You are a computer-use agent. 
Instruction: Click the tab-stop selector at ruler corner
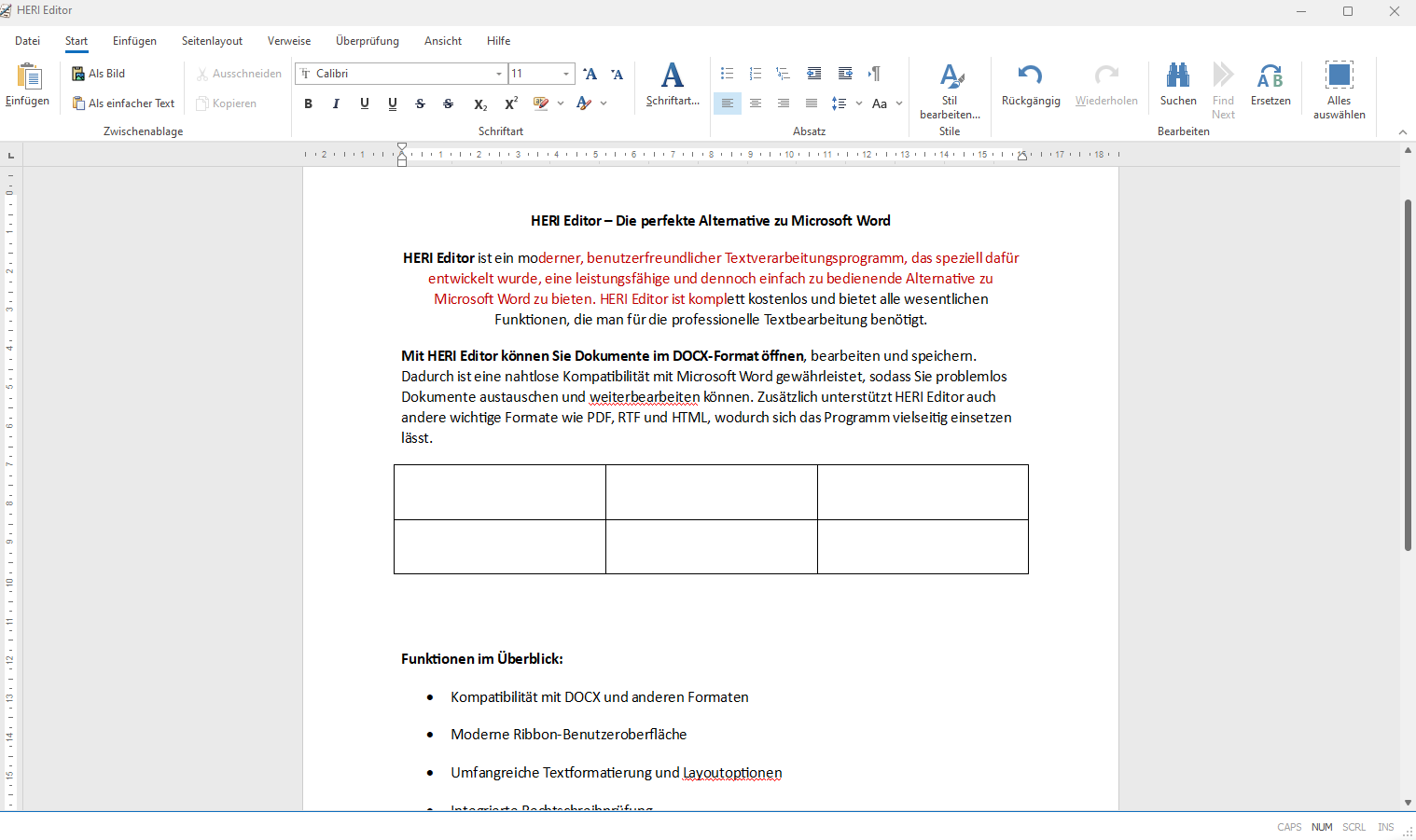click(x=11, y=155)
